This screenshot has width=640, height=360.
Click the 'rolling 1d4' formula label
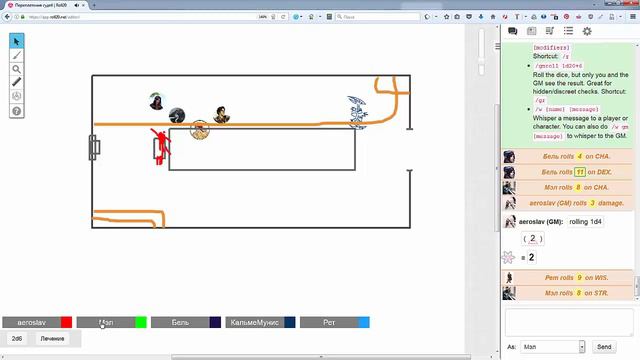point(585,222)
